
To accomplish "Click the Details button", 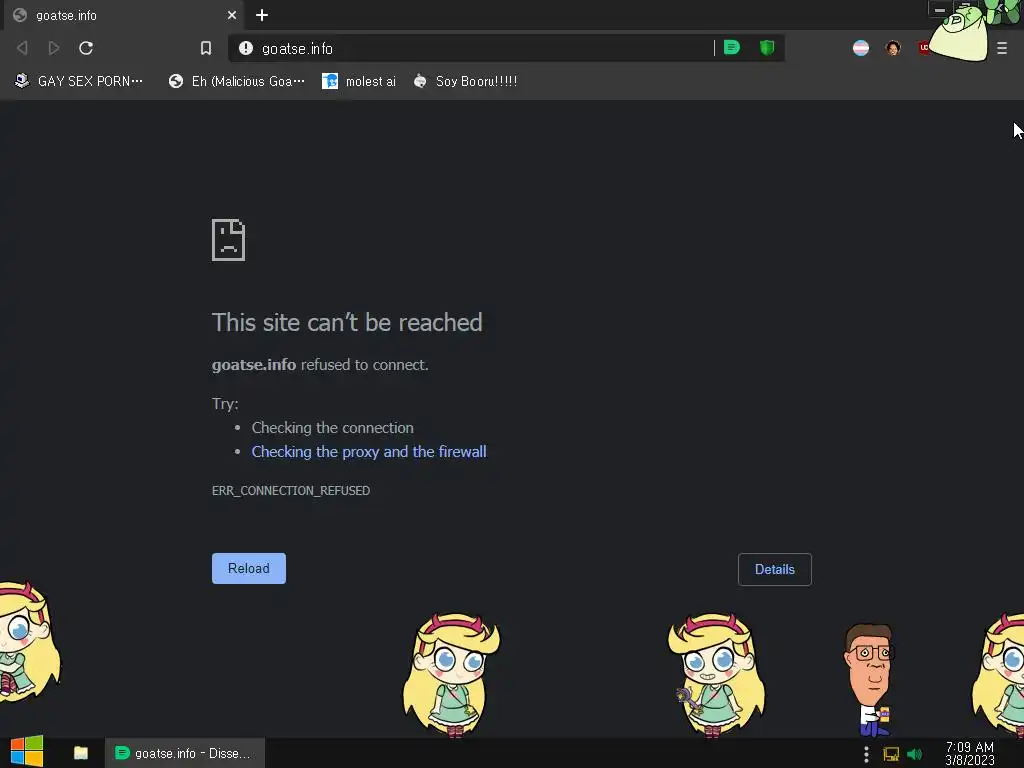I will [x=775, y=569].
